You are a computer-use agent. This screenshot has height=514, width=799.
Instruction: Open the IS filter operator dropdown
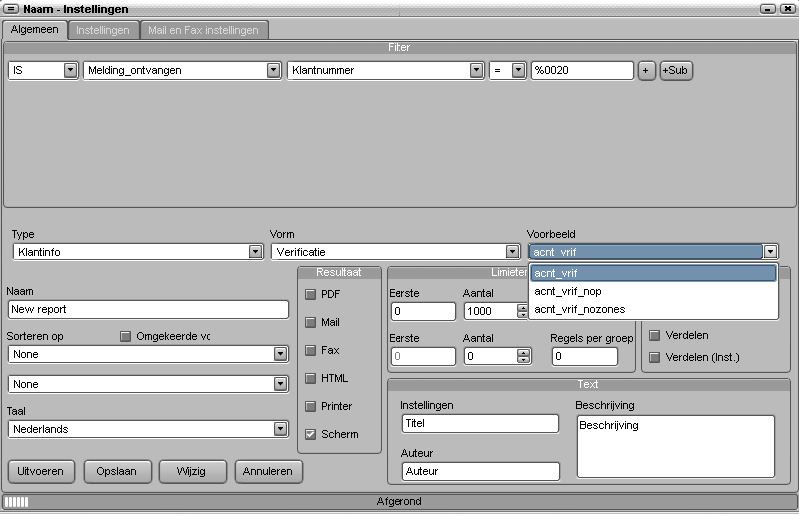pyautogui.click(x=70, y=70)
